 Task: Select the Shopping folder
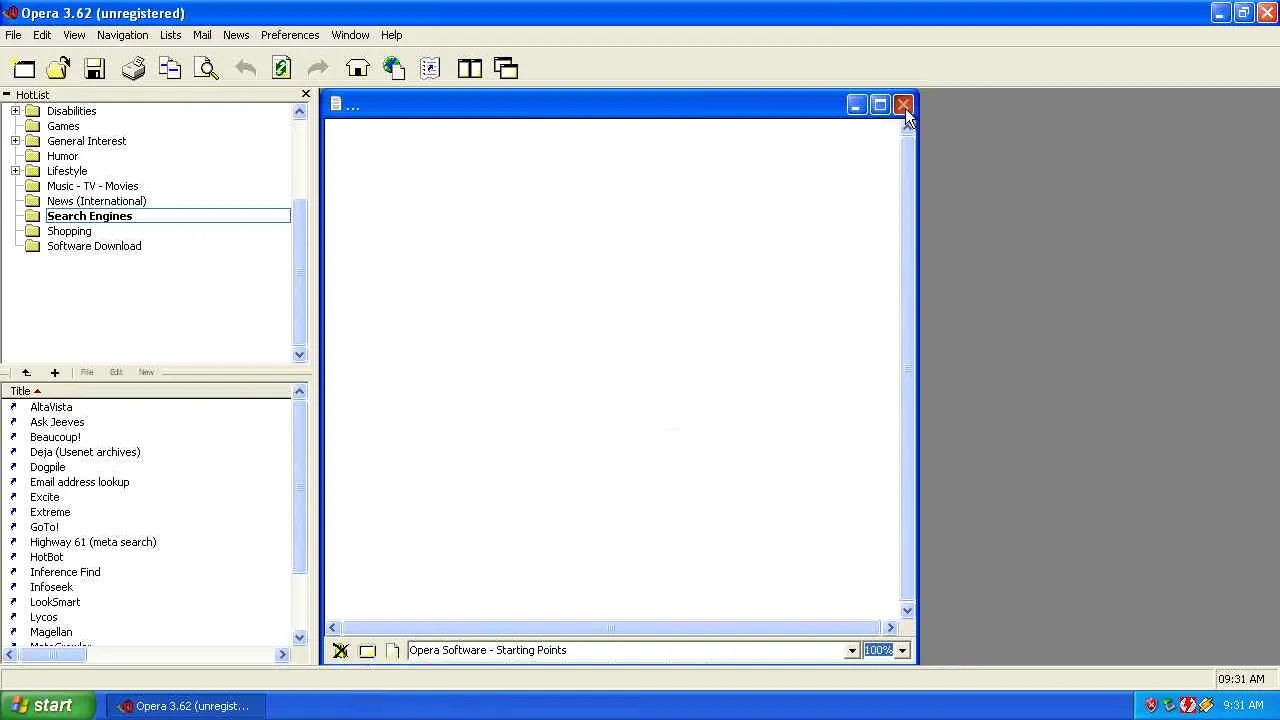[x=69, y=231]
